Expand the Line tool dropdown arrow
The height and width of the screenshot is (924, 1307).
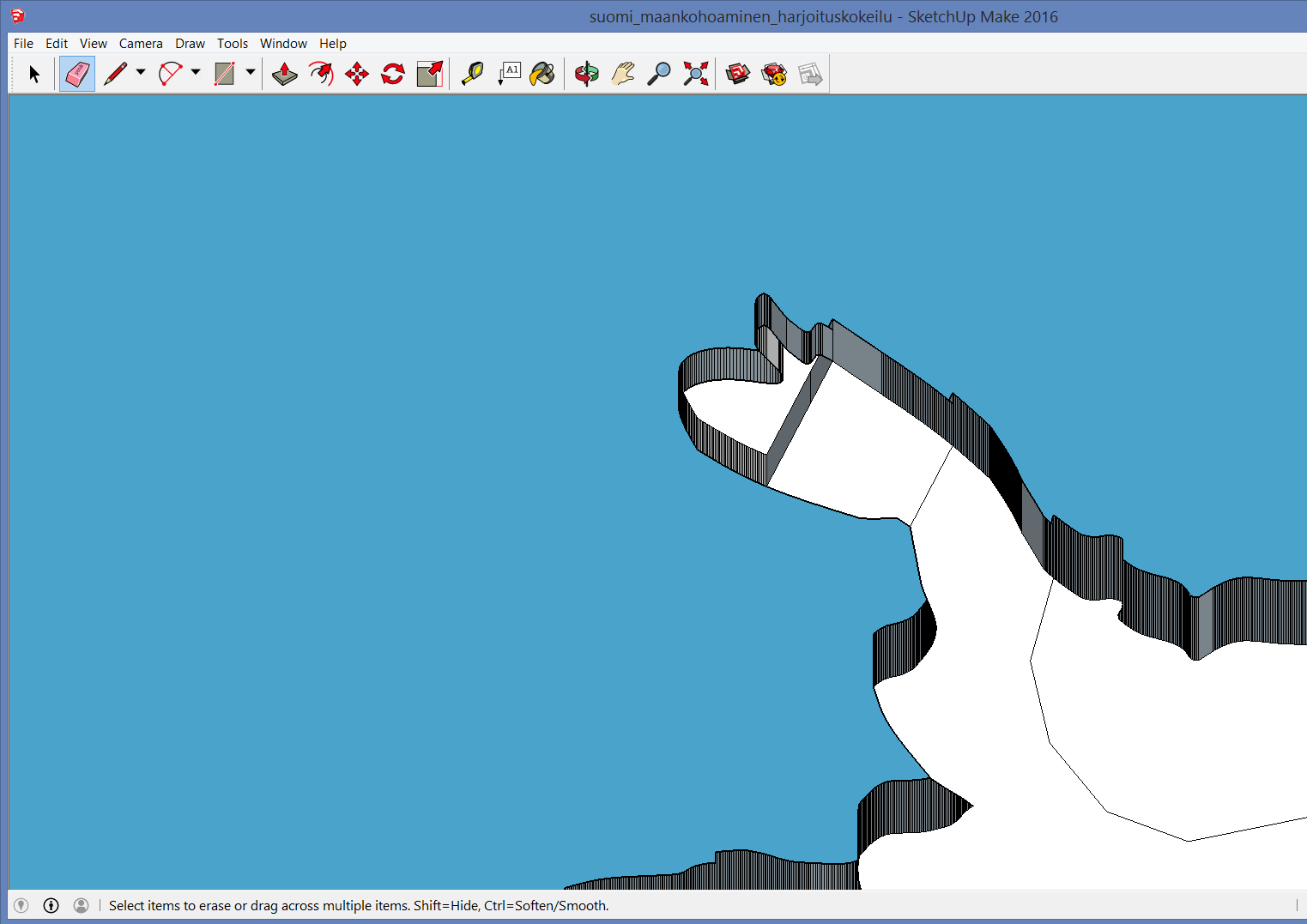click(x=141, y=73)
